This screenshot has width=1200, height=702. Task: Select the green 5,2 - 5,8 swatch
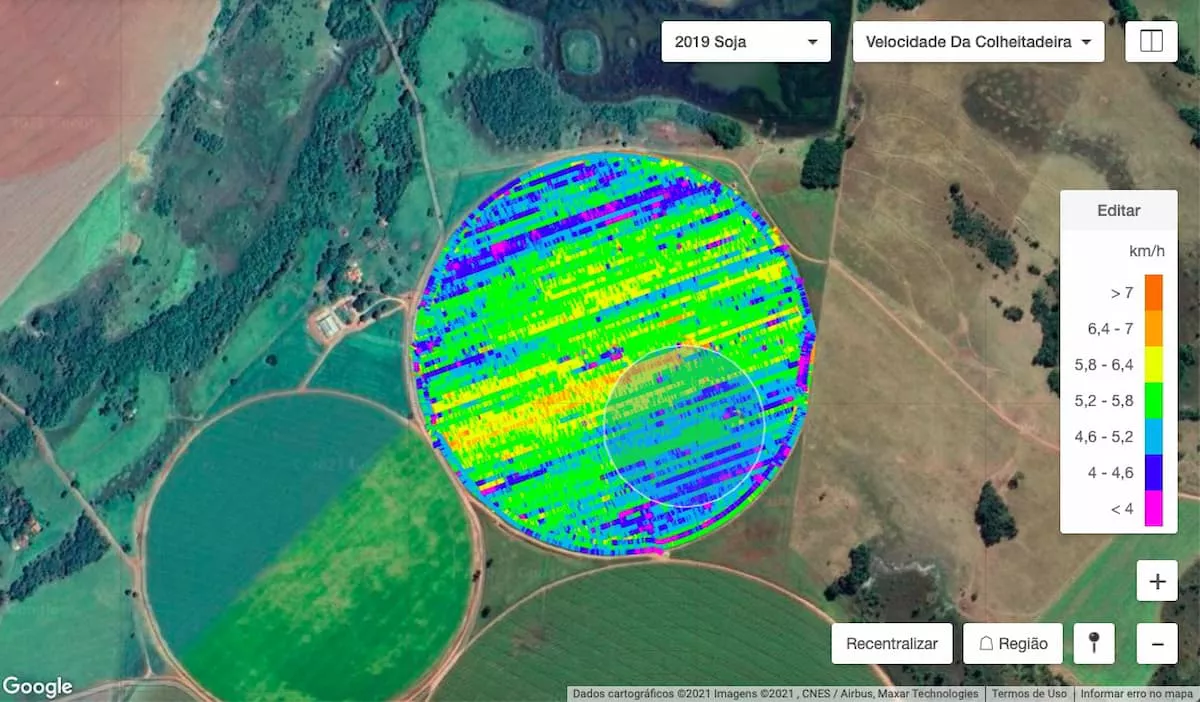click(x=1154, y=401)
